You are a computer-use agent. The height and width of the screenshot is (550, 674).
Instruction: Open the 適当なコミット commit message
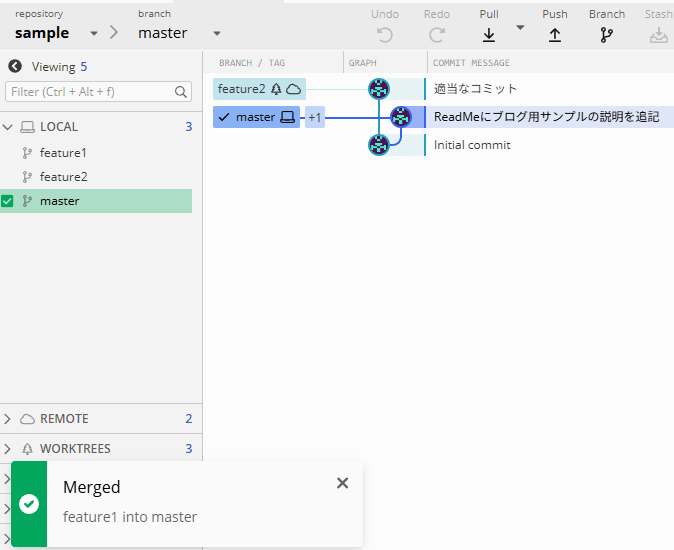(x=475, y=89)
